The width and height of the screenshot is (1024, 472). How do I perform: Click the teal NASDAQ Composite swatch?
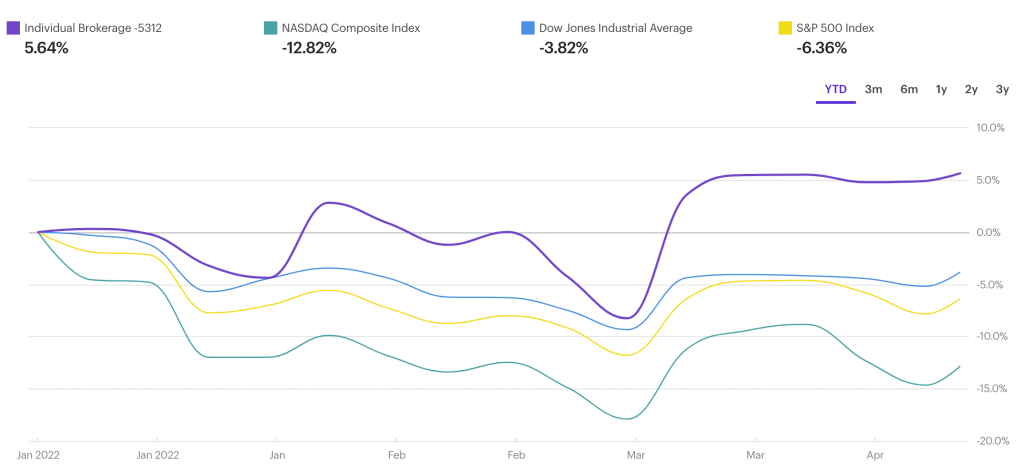[270, 28]
